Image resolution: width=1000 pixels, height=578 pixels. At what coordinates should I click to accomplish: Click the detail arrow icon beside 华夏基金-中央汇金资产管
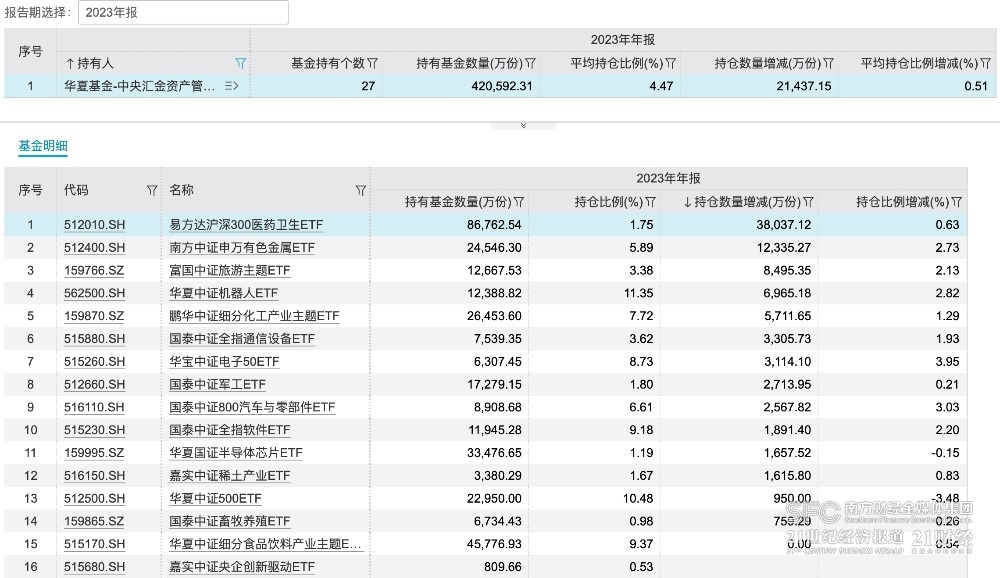pos(232,85)
